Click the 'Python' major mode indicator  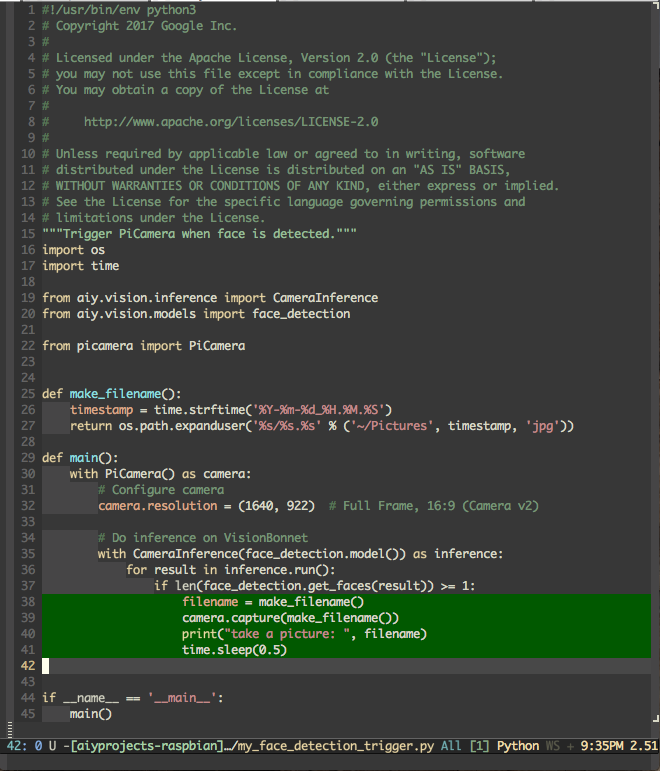tap(518, 746)
